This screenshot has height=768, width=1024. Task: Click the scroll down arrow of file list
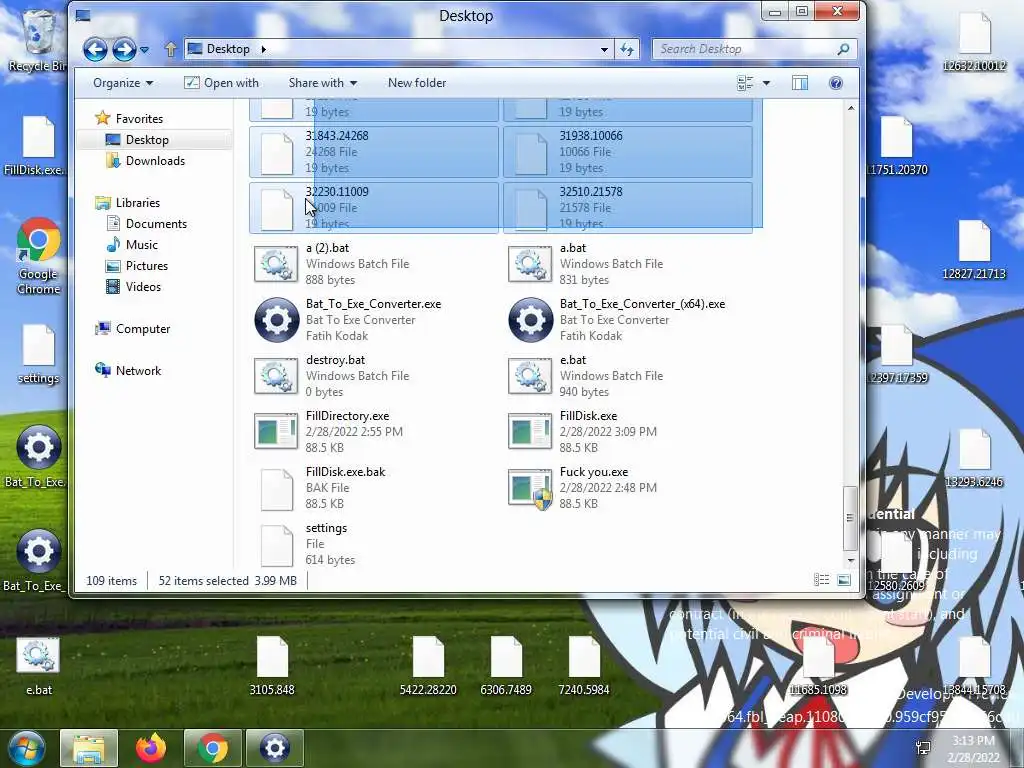point(850,560)
